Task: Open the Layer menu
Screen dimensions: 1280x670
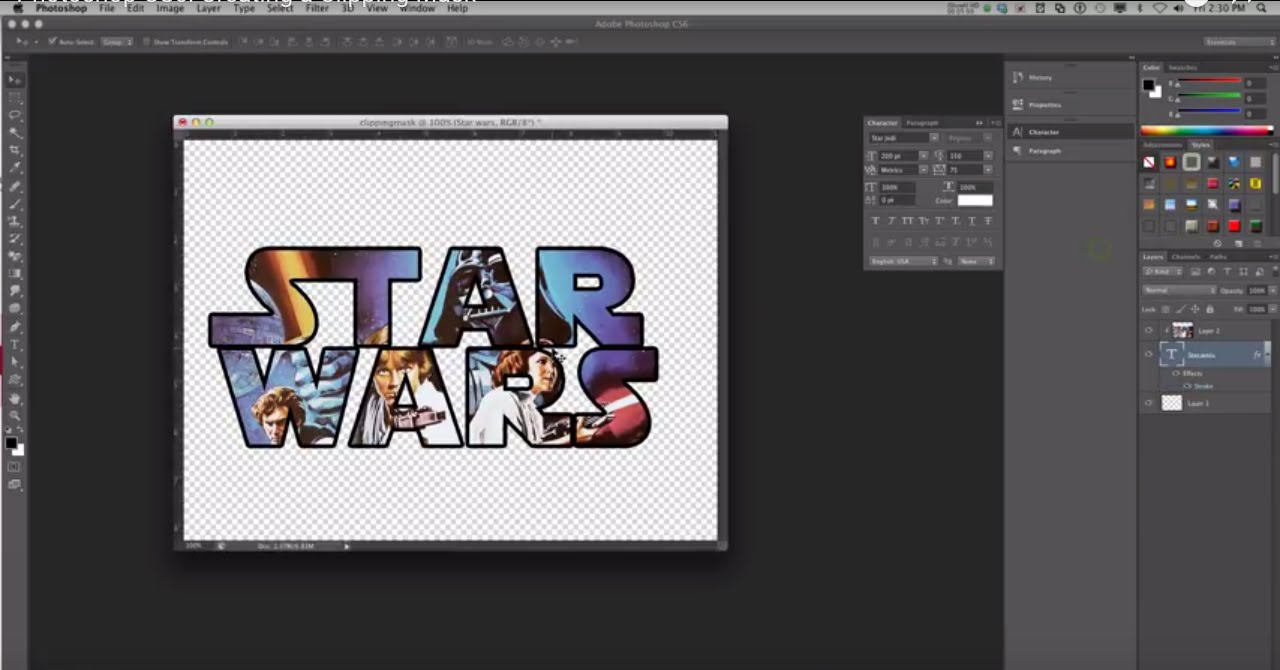Action: point(208,8)
